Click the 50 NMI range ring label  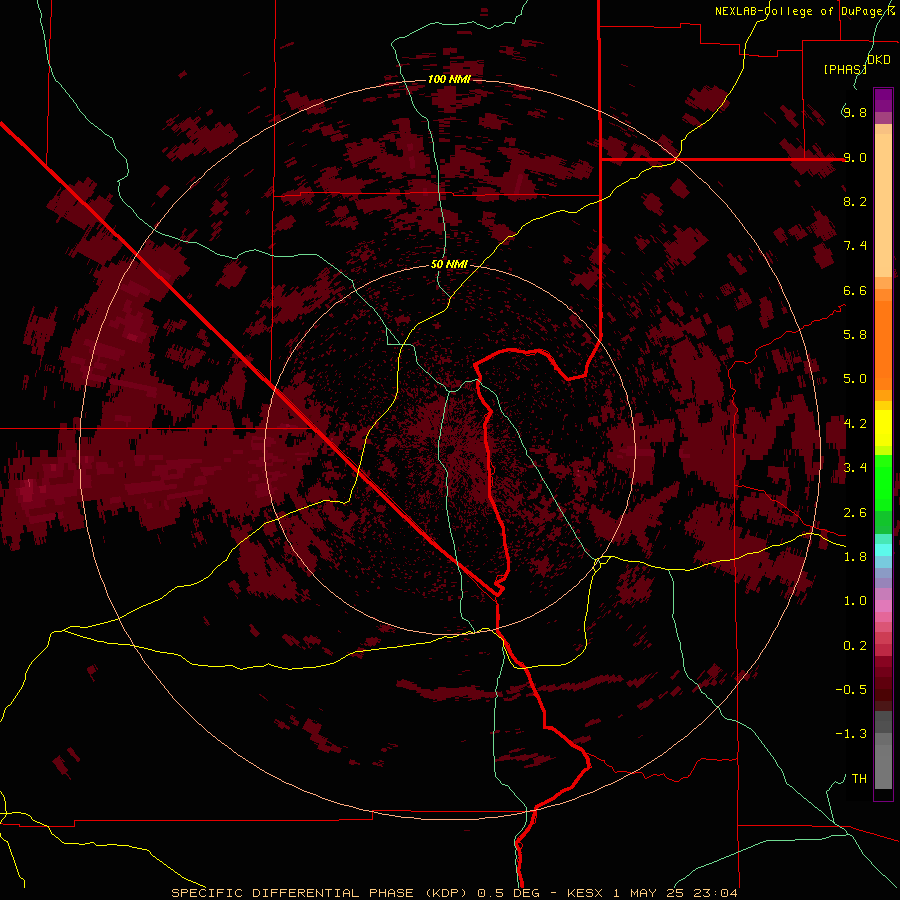[449, 264]
